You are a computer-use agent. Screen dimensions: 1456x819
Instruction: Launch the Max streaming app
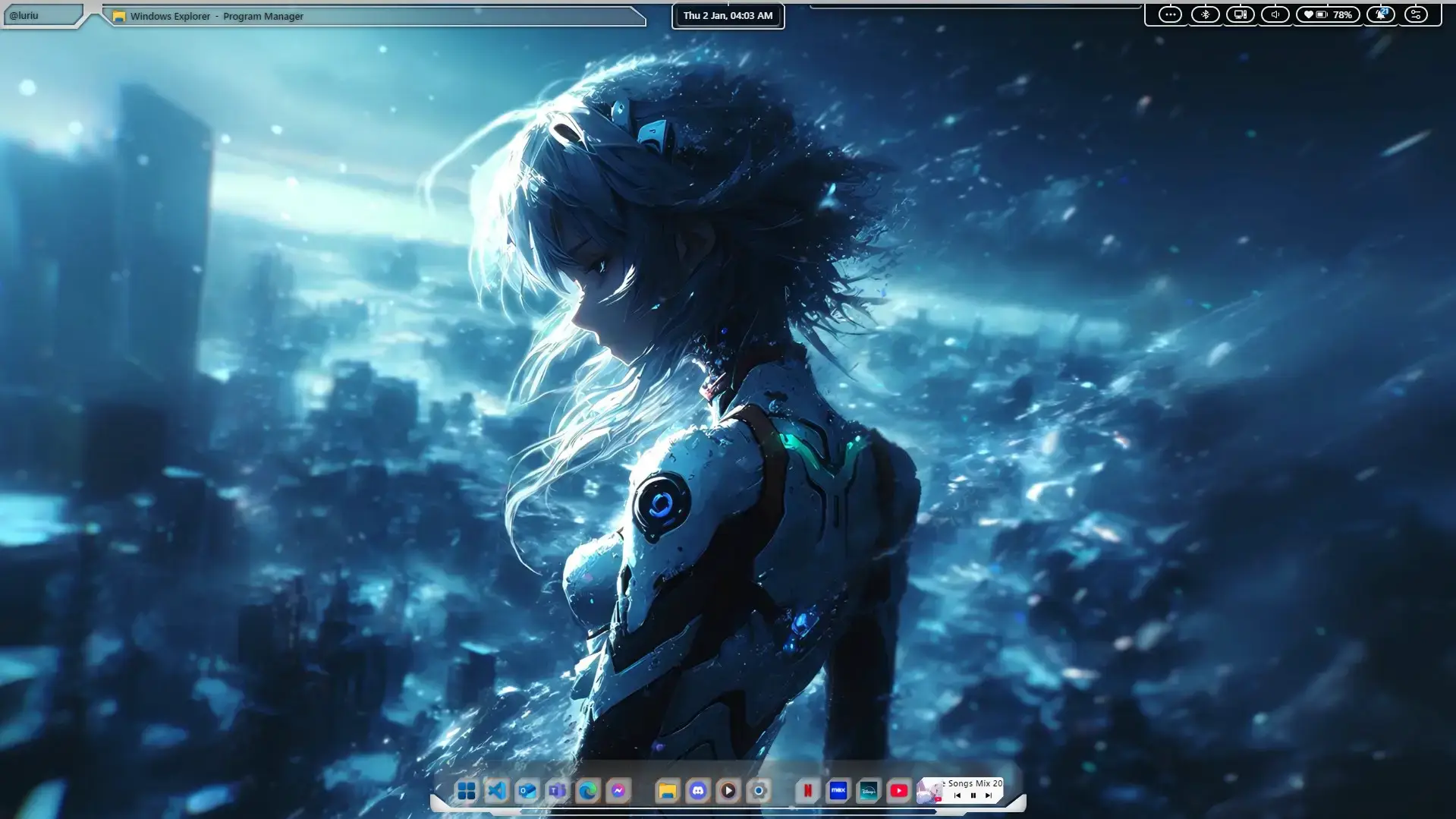pos(838,791)
